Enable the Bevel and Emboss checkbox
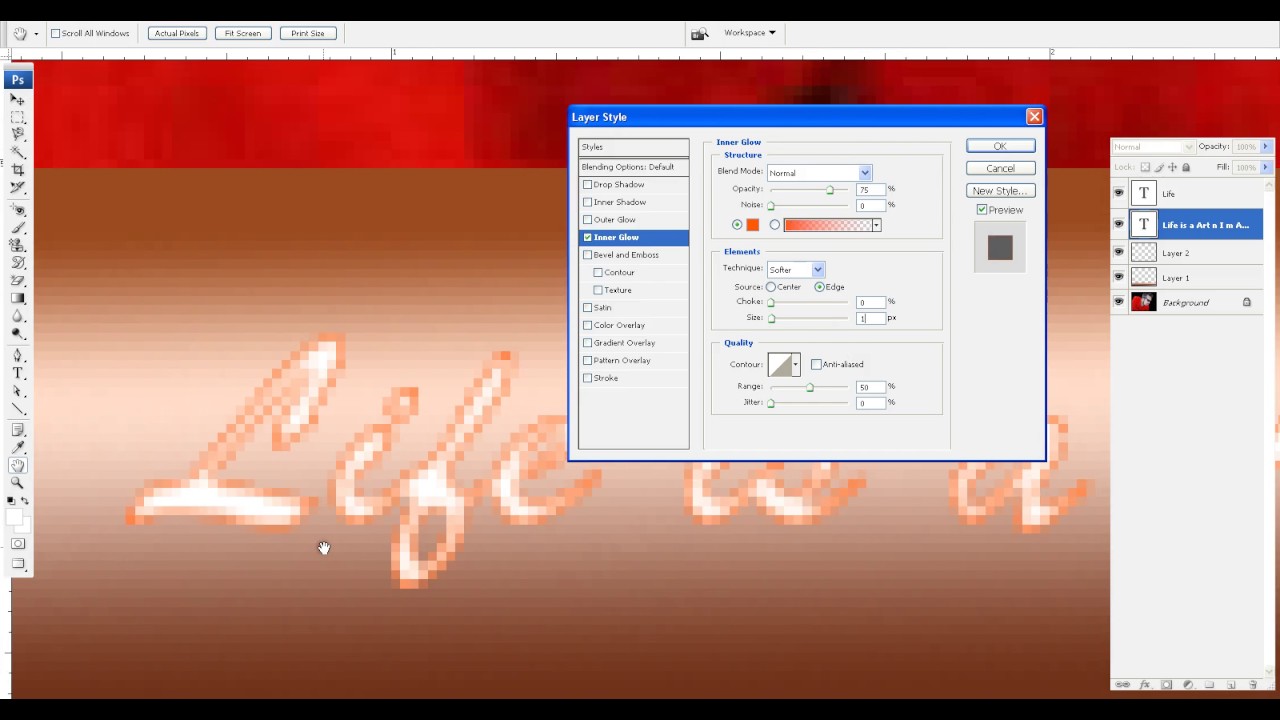The height and width of the screenshot is (720, 1280). click(x=588, y=255)
